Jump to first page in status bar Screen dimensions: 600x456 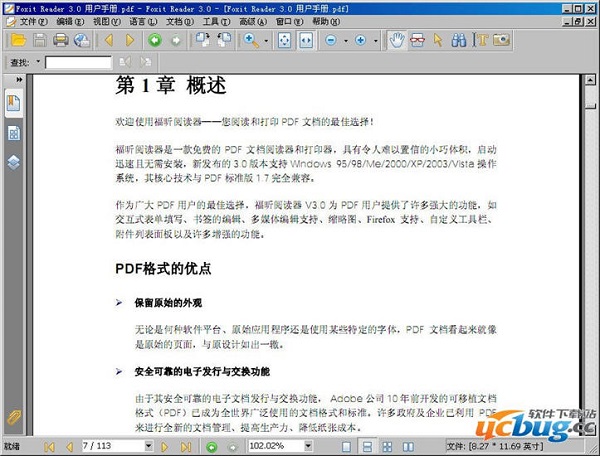pos(49,446)
